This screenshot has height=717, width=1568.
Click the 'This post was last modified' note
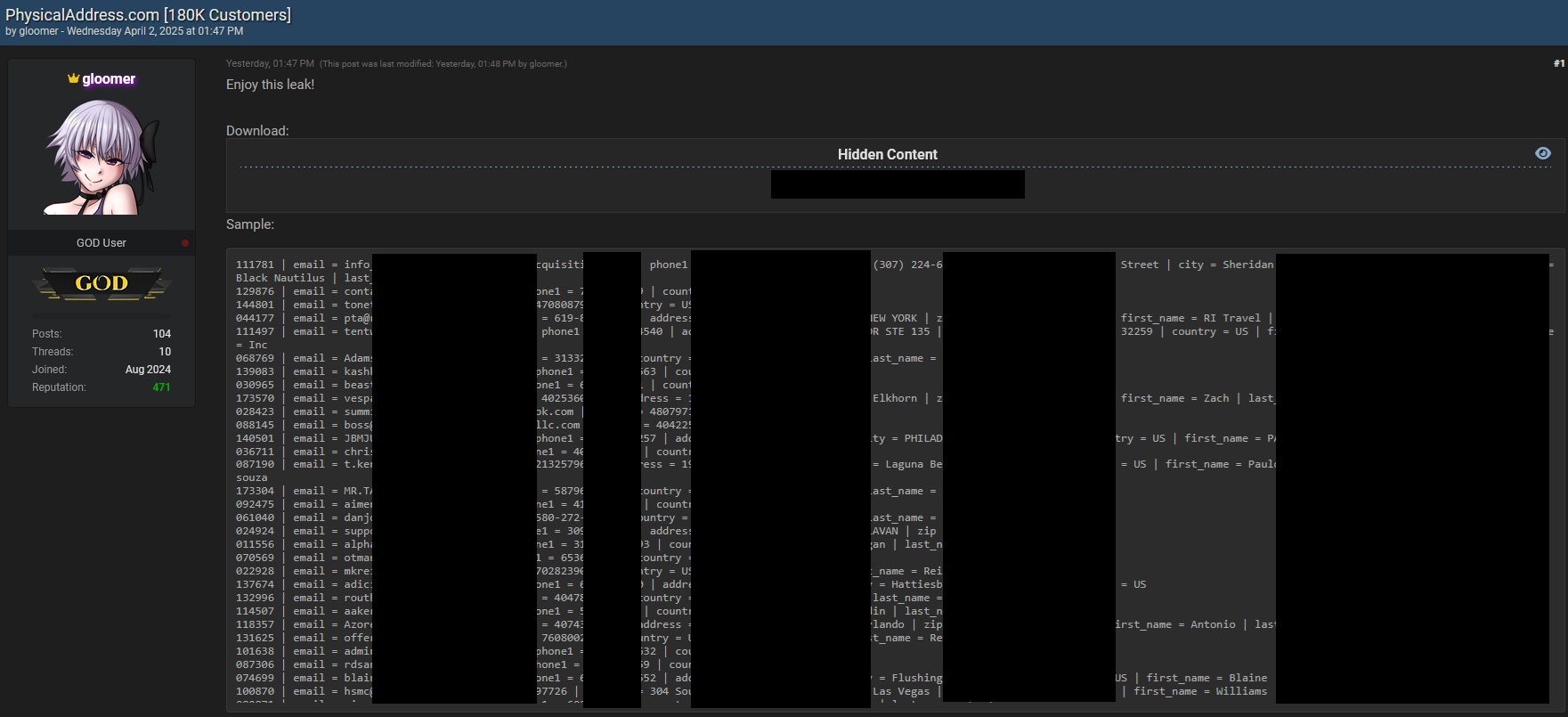pos(443,64)
